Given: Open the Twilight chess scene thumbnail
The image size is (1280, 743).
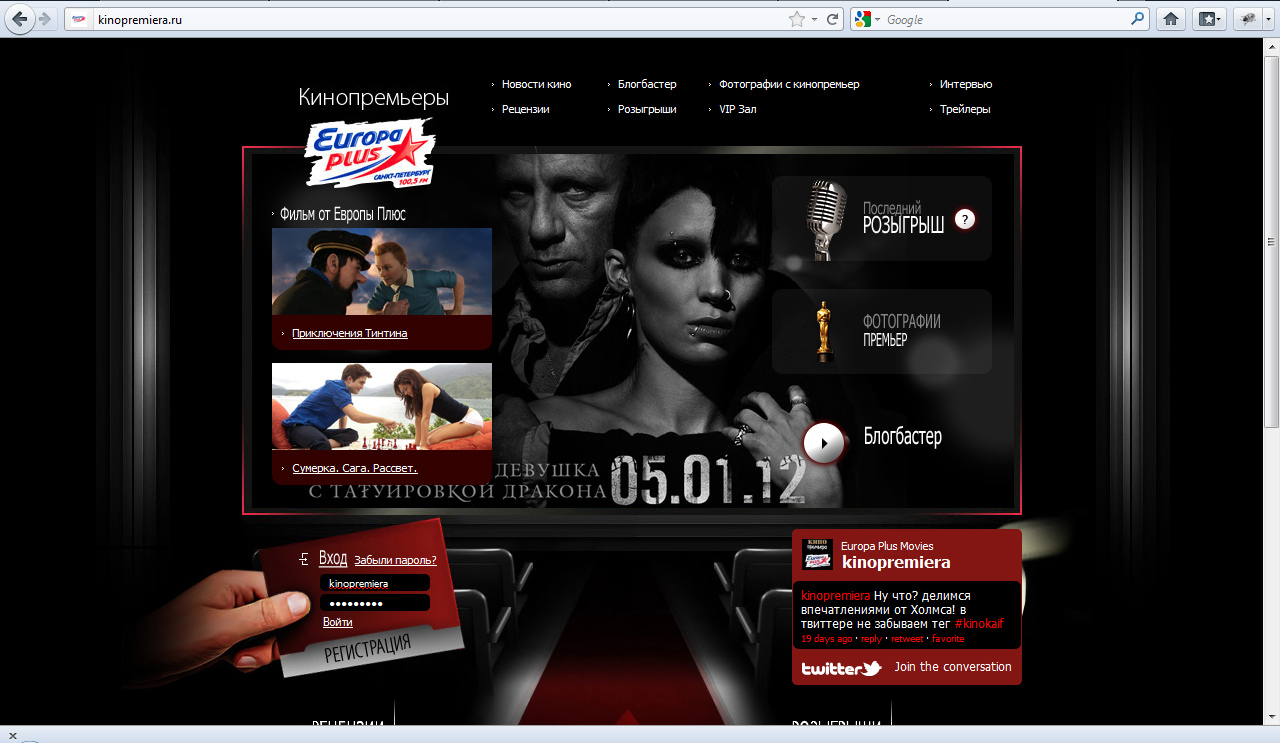Looking at the screenshot, I should pyautogui.click(x=382, y=407).
